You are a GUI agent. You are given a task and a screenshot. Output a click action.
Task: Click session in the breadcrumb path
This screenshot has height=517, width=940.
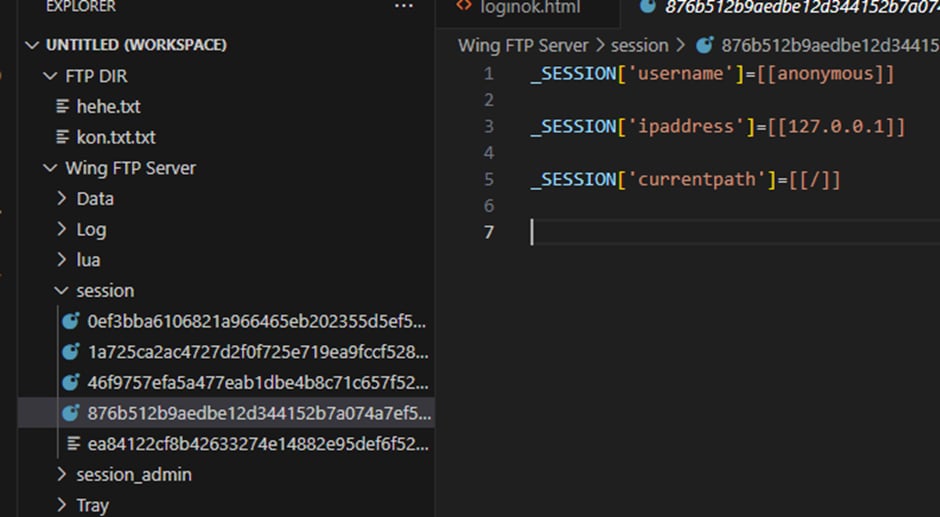[x=639, y=45]
